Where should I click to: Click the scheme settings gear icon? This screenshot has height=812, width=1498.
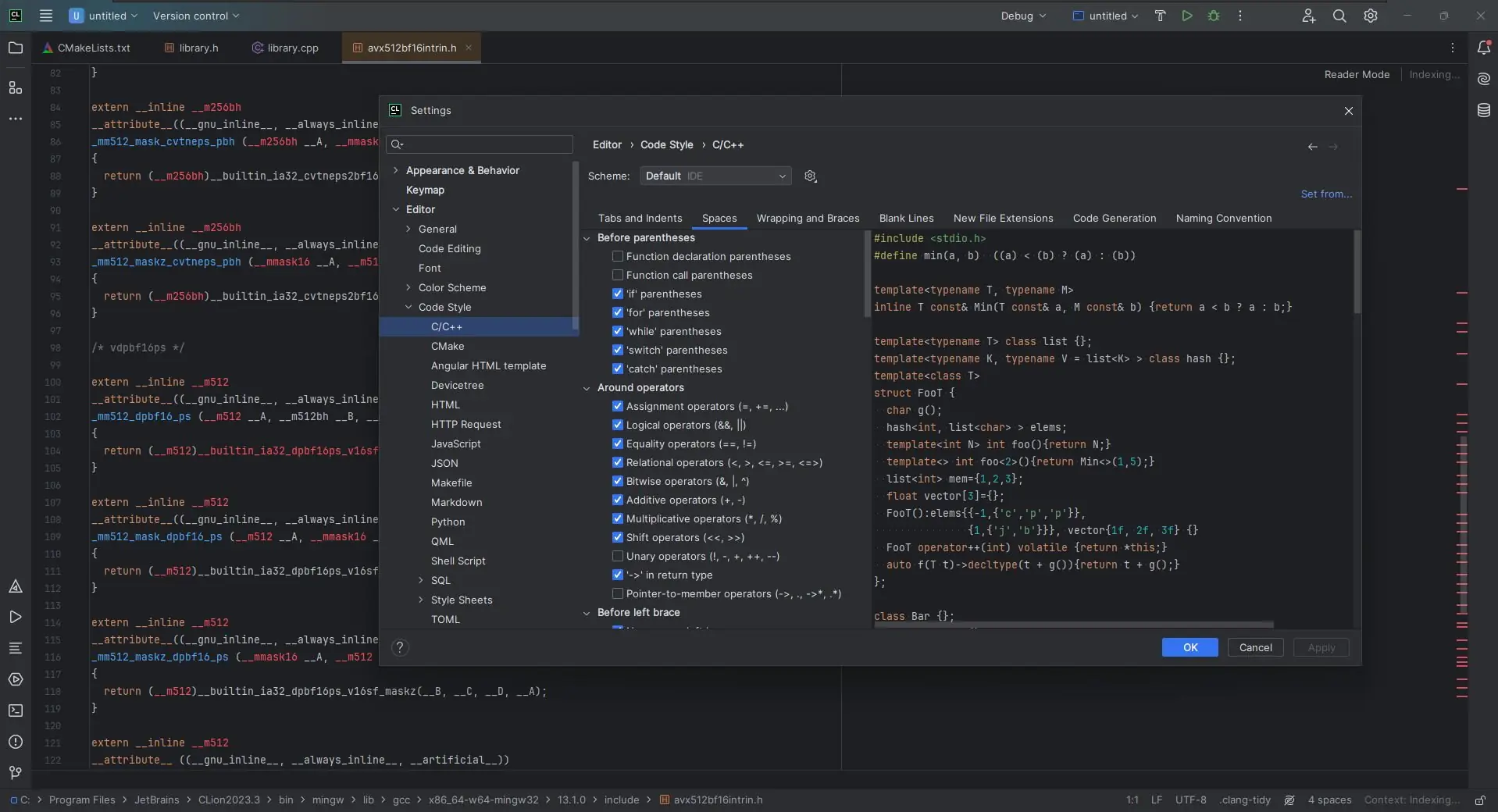810,176
